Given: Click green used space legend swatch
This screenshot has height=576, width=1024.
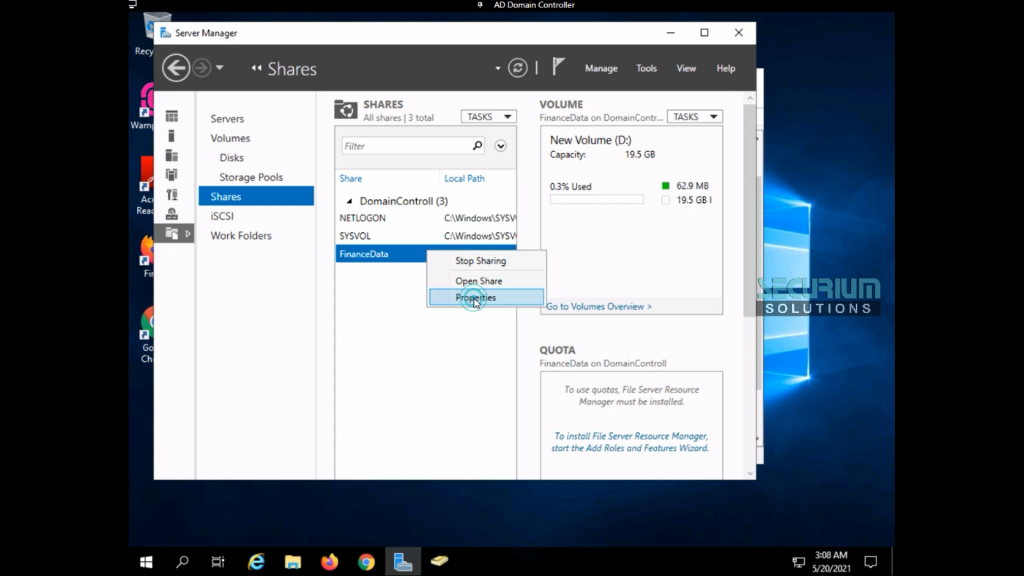Looking at the screenshot, I should pos(665,185).
